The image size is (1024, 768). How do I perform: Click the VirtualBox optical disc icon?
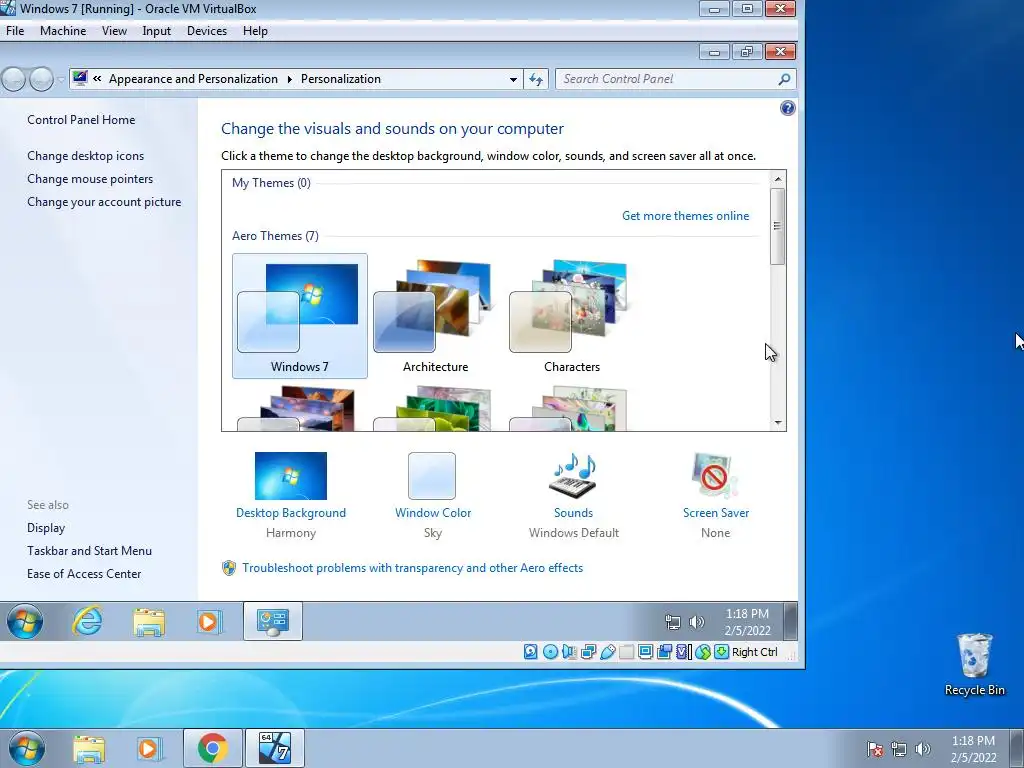coord(551,652)
